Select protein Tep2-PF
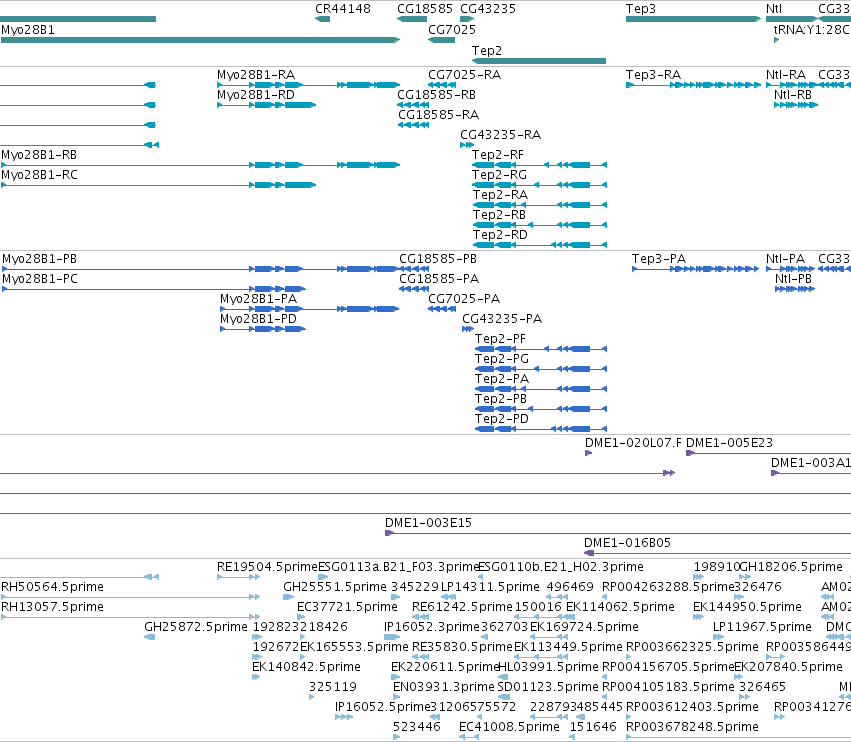Screen dimensions: 851x742 (x=541, y=348)
